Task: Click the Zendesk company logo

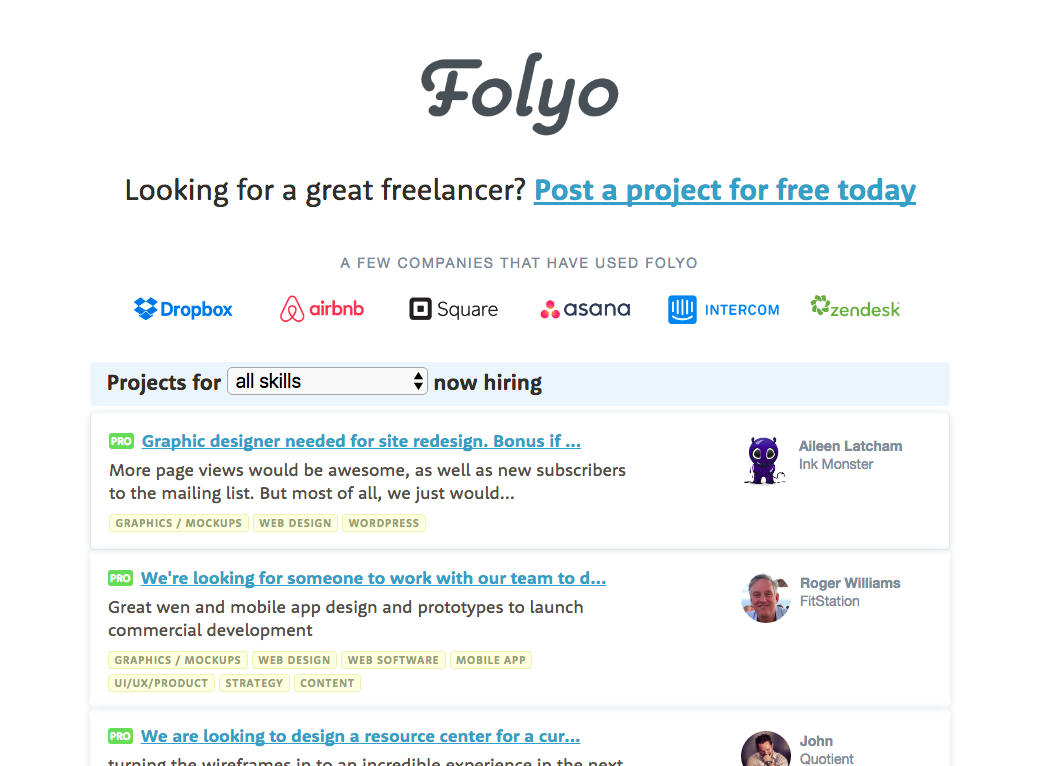Action: coord(855,307)
